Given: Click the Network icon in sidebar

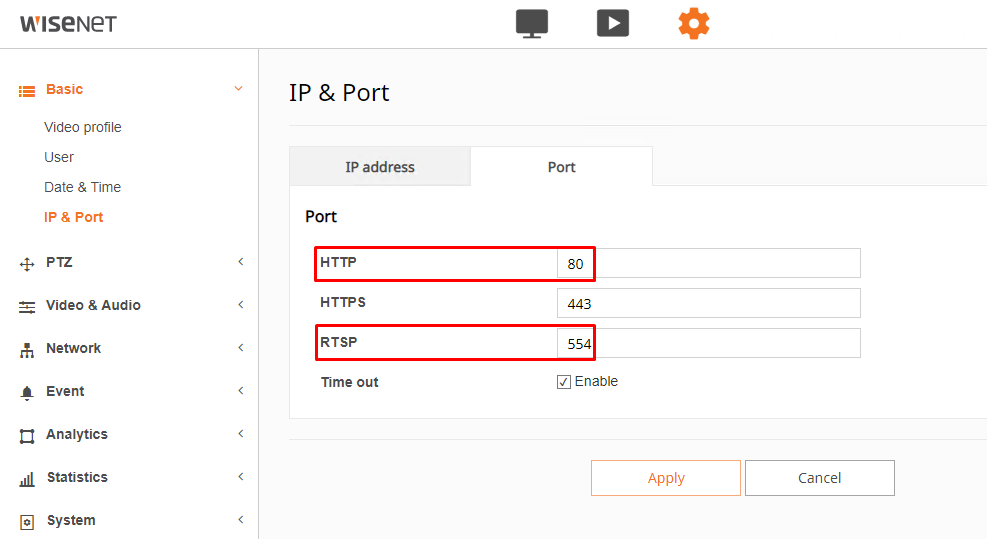Looking at the screenshot, I should [x=27, y=349].
